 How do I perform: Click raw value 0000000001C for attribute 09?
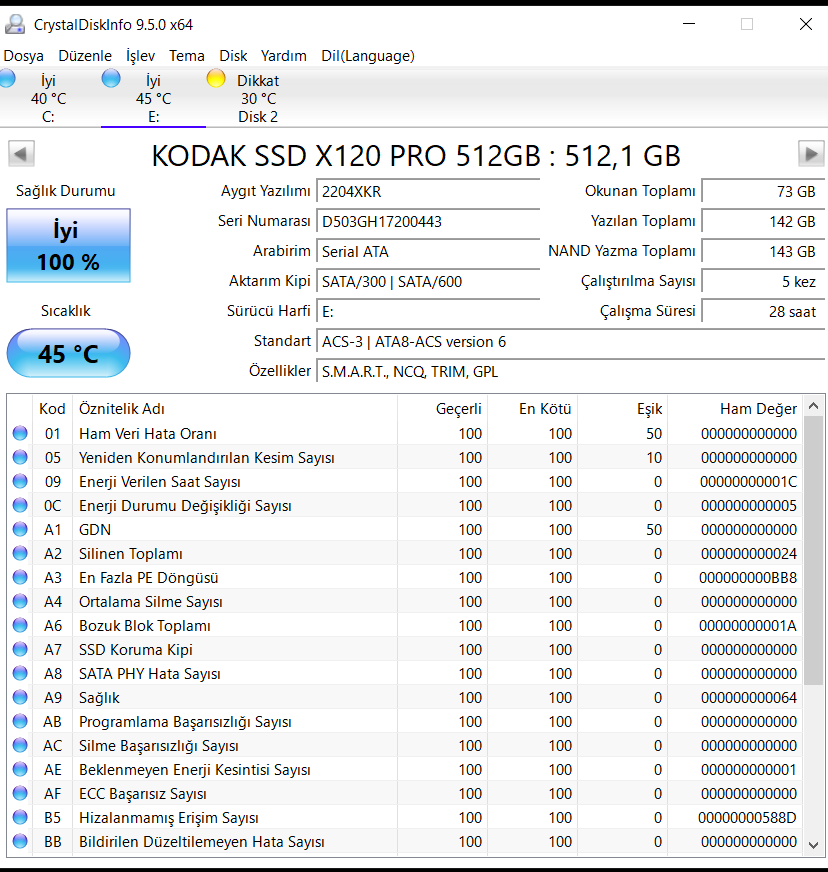[748, 482]
